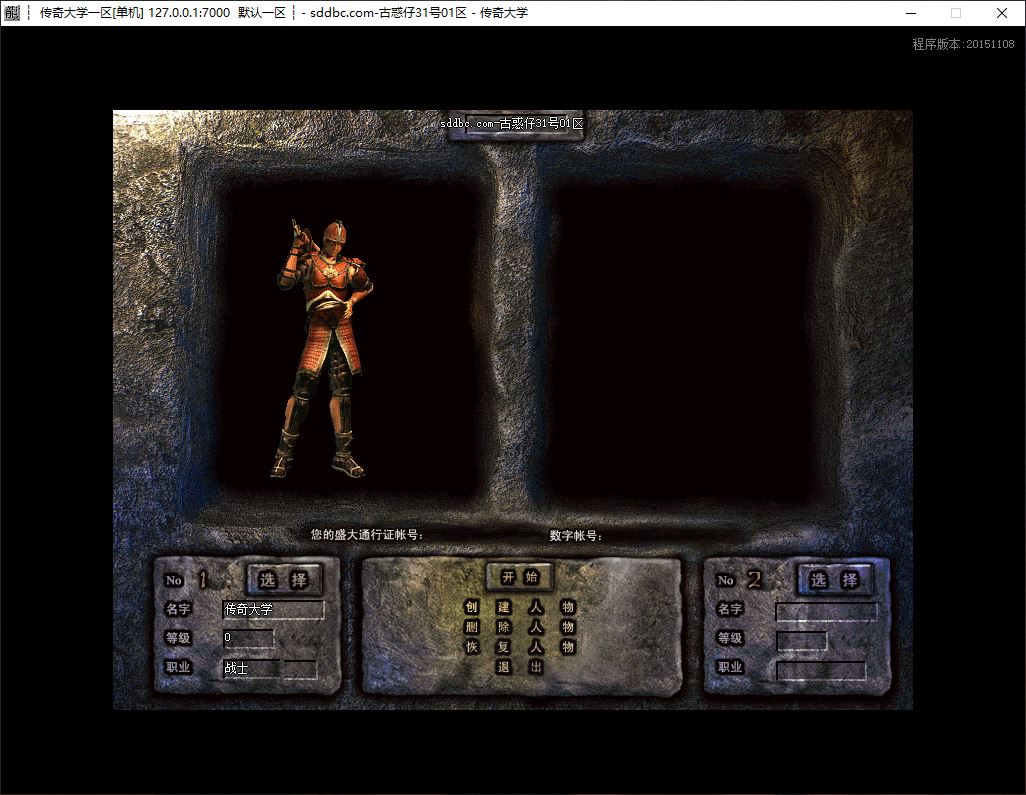Click the empty 职业 field in slot 2
The image size is (1026, 795).
(x=821, y=671)
